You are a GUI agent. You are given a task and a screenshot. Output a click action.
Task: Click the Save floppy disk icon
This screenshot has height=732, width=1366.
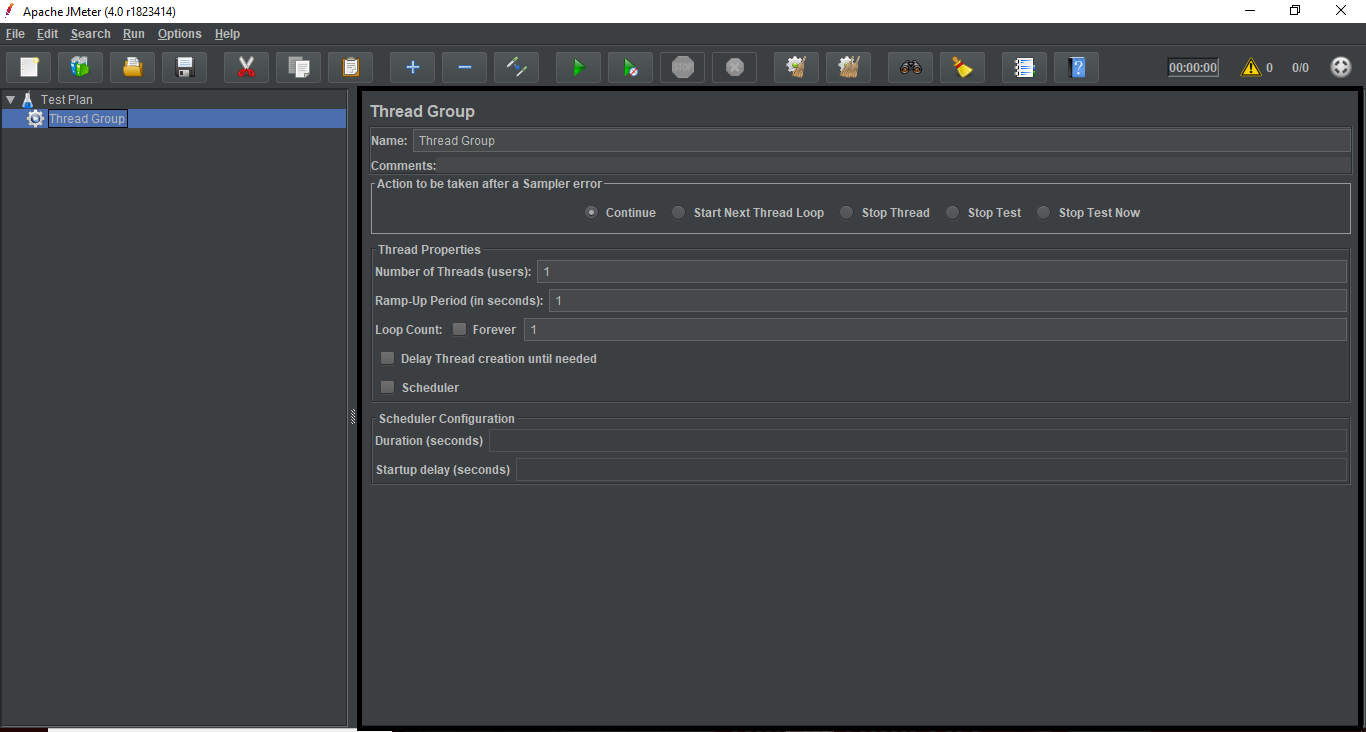(184, 68)
